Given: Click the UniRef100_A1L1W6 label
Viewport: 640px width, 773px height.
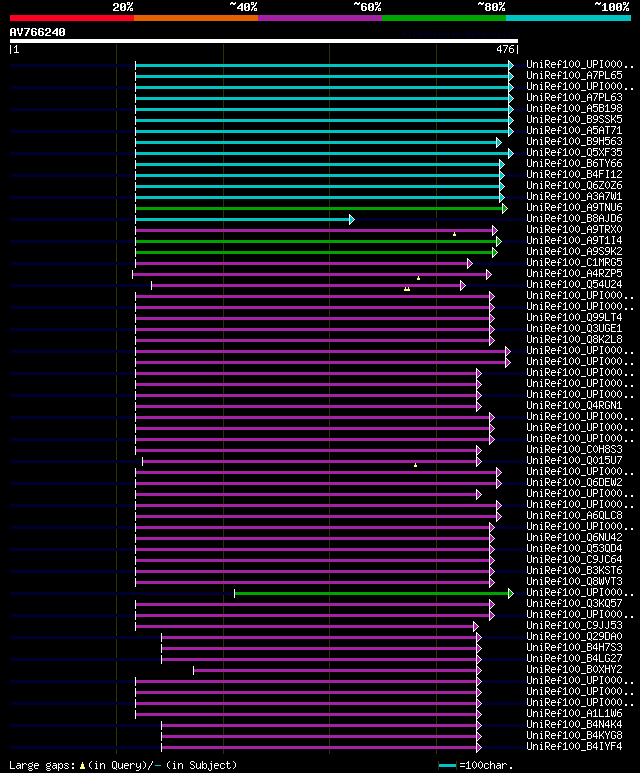Looking at the screenshot, I should 574,714.
